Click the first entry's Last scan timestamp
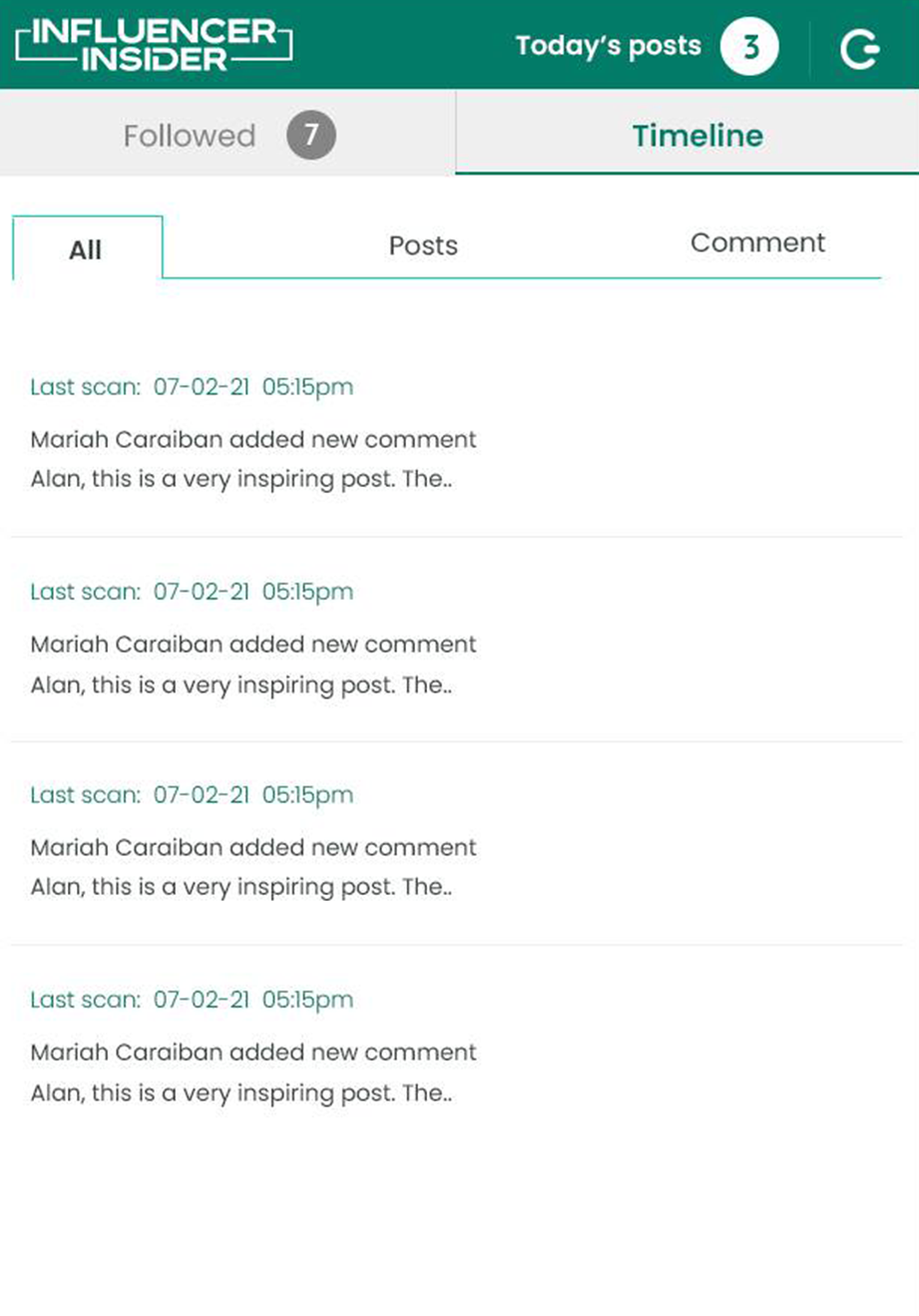919x1316 pixels. tap(192, 387)
